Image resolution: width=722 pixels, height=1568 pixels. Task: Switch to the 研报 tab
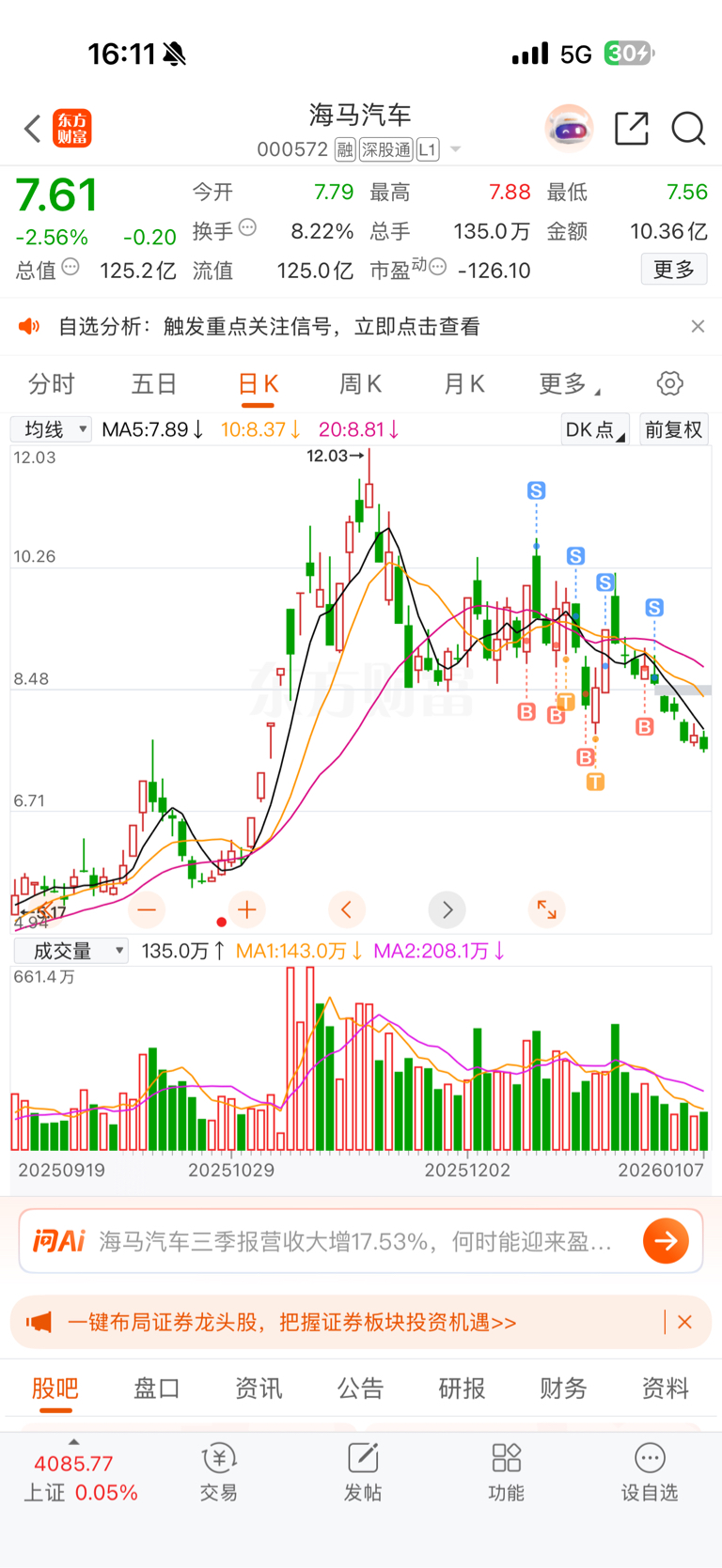click(462, 1389)
